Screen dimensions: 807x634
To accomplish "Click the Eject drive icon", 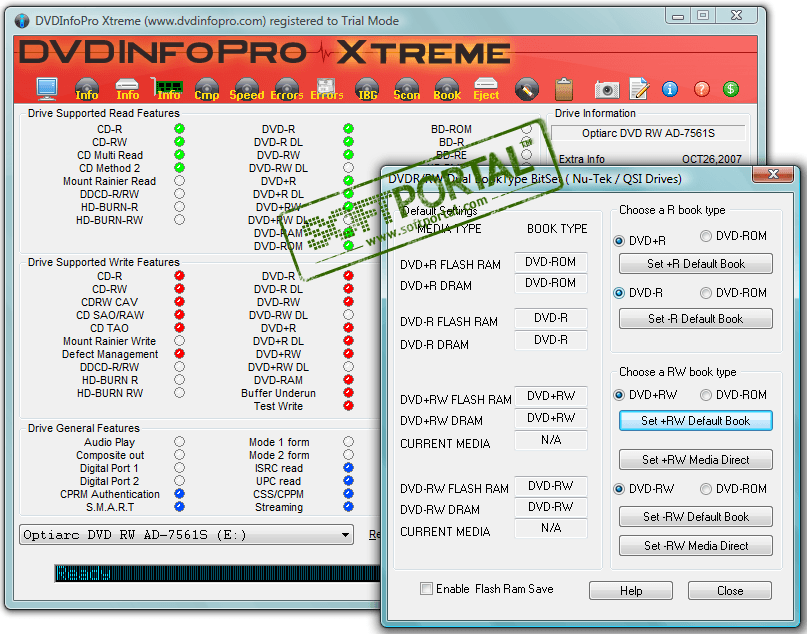I will [486, 89].
